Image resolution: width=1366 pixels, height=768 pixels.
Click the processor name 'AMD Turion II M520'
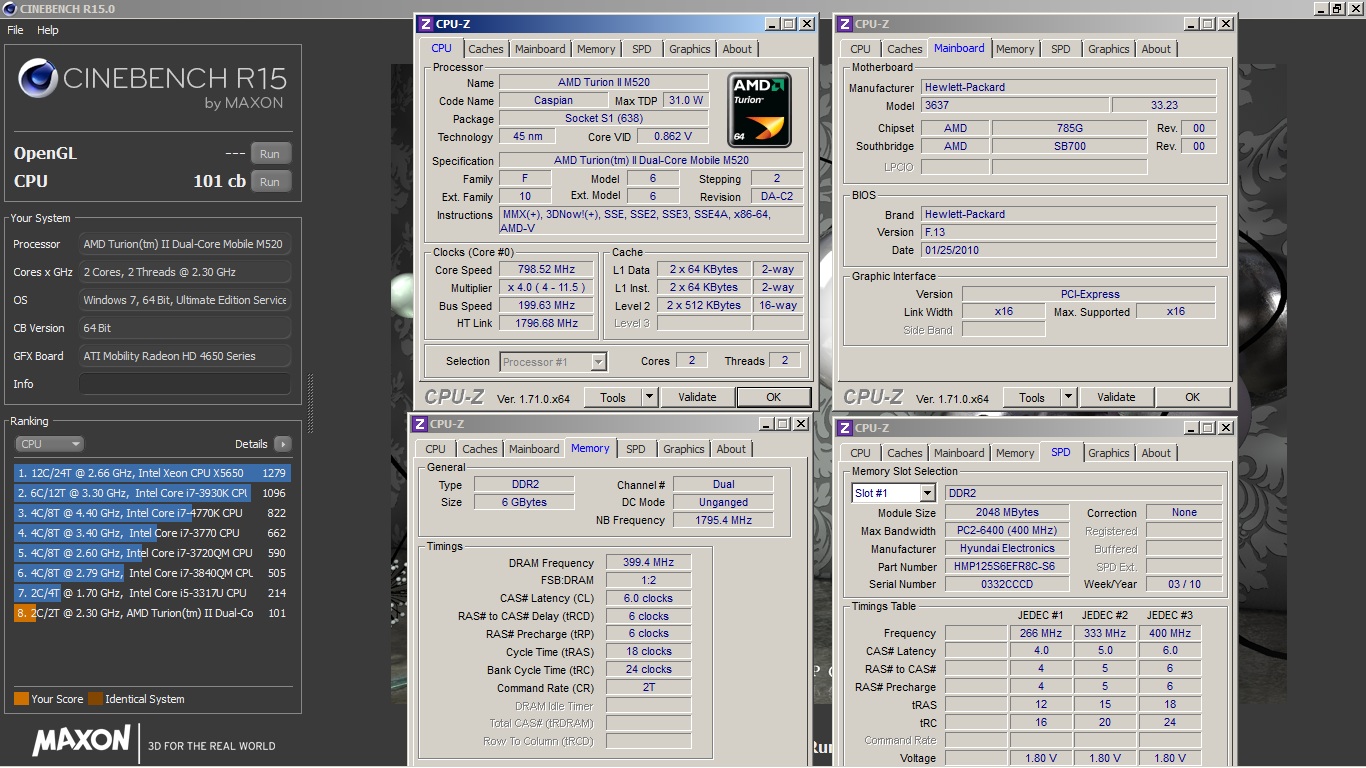coord(604,82)
